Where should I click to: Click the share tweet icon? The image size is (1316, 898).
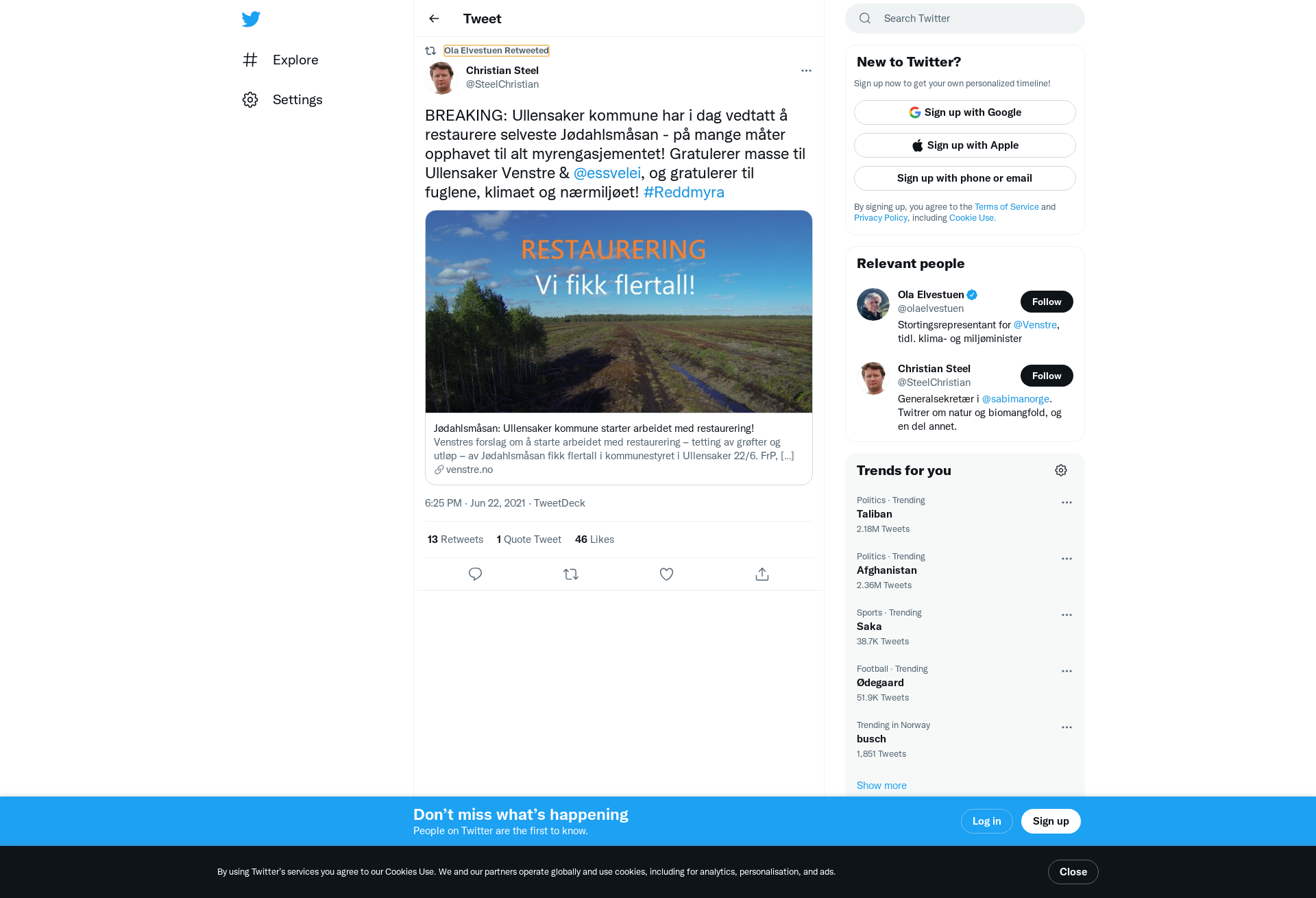[762, 574]
